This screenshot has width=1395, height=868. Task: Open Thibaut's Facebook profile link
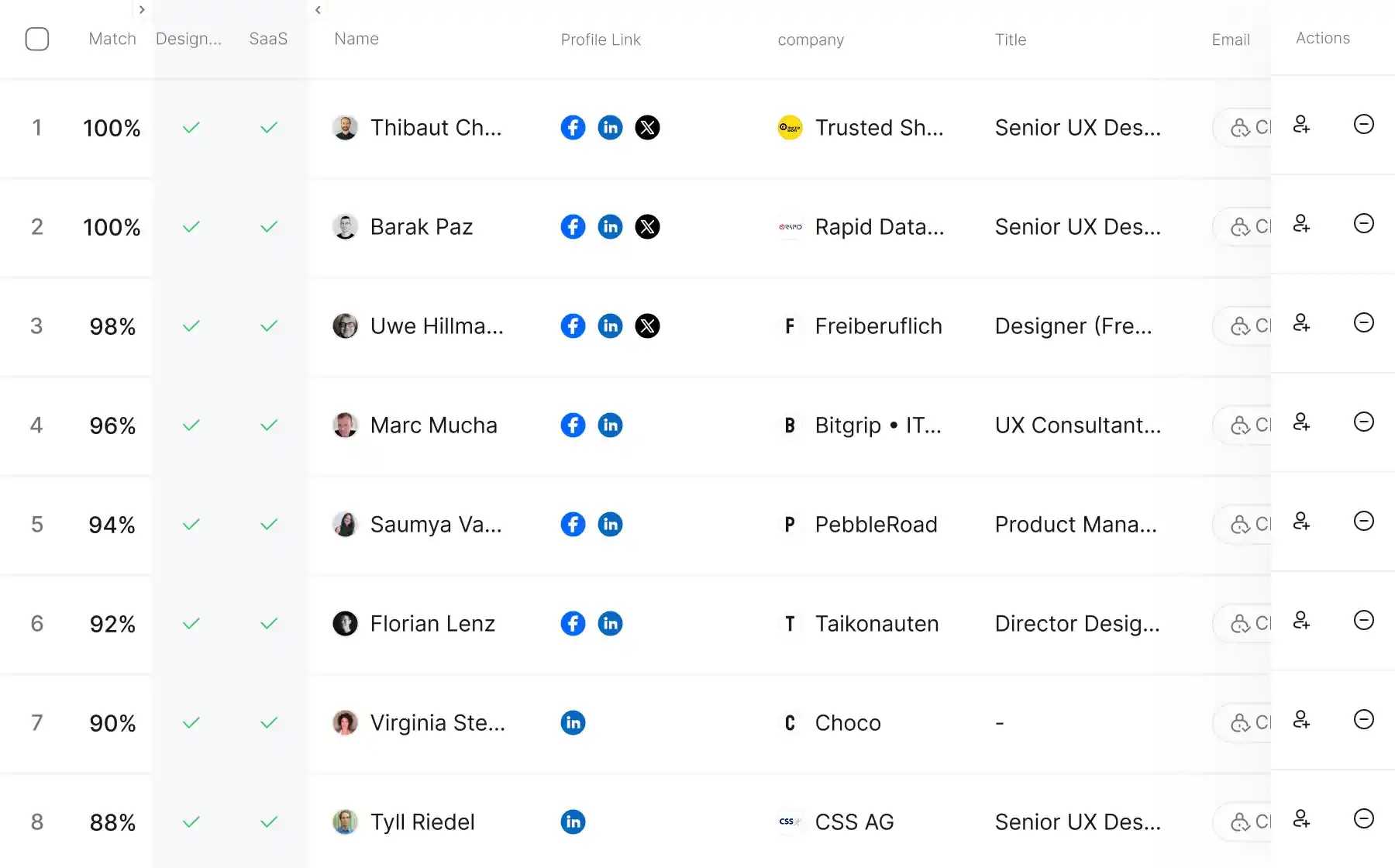(573, 127)
